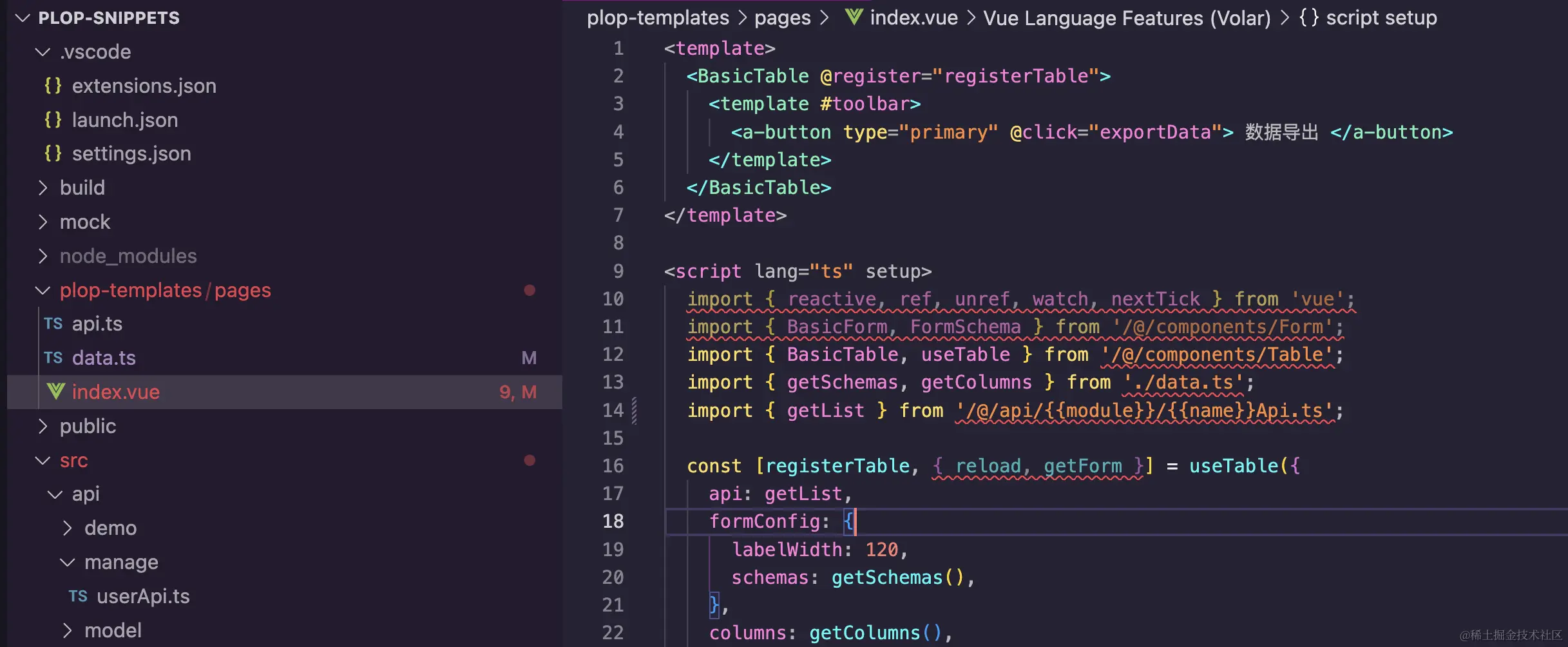Screen dimensions: 1568x647
Task: Collapse the plop-templates/pages folder
Action: coord(43,290)
